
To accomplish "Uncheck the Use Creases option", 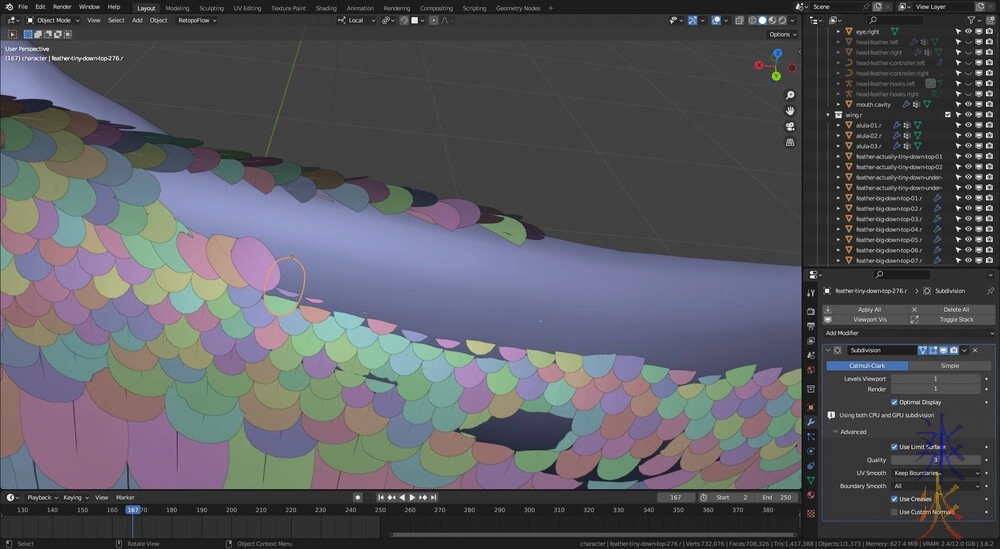I will click(894, 499).
